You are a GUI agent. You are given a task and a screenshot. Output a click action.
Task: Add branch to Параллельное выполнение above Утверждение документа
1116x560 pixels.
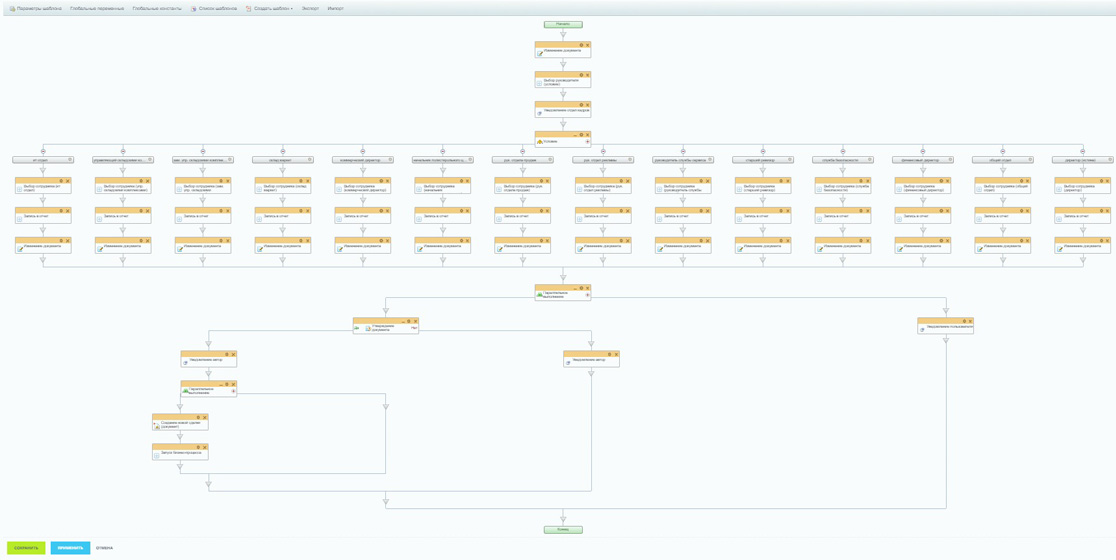click(x=587, y=295)
